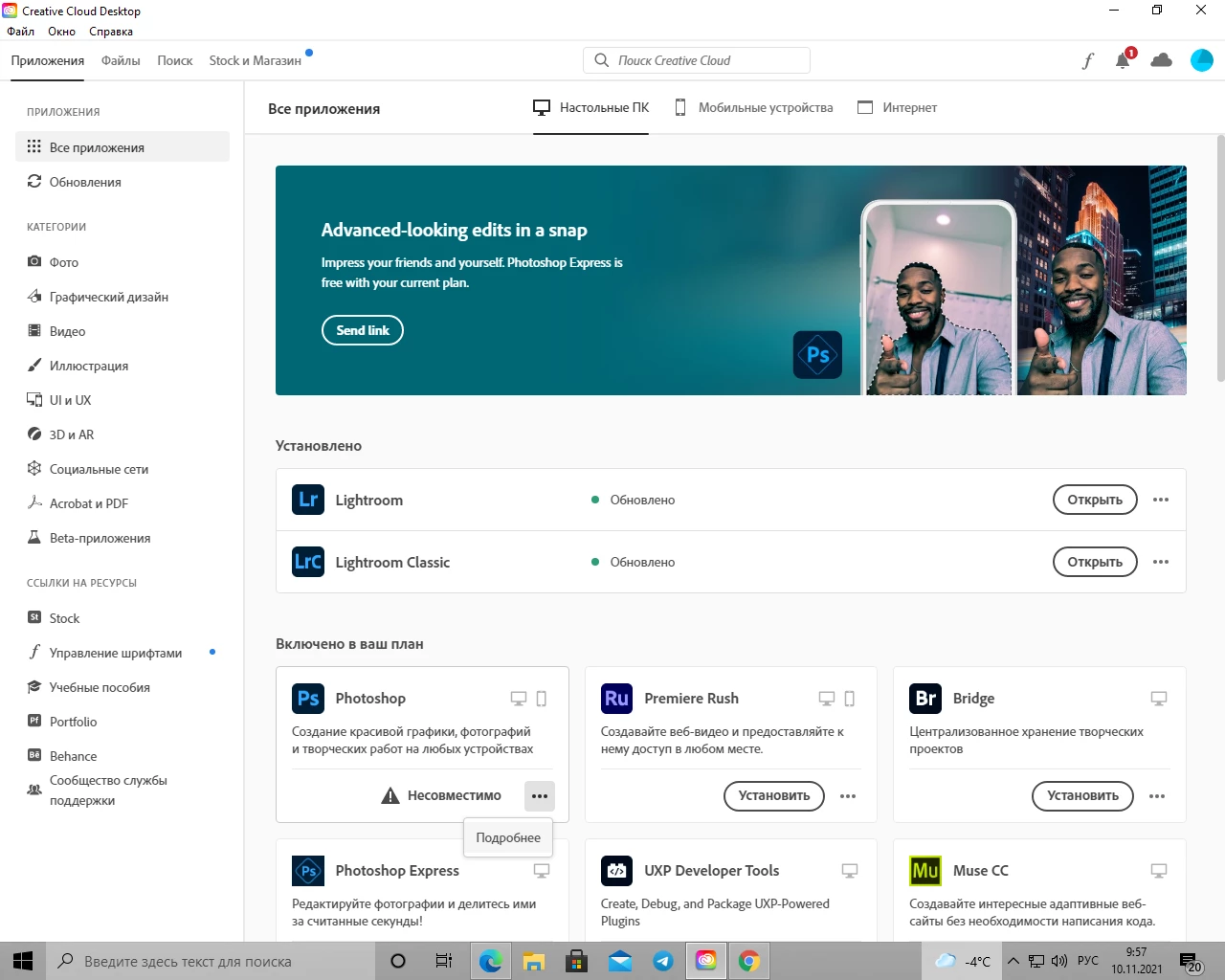1225x980 pixels.
Task: Open more options for Photoshop
Action: (540, 796)
